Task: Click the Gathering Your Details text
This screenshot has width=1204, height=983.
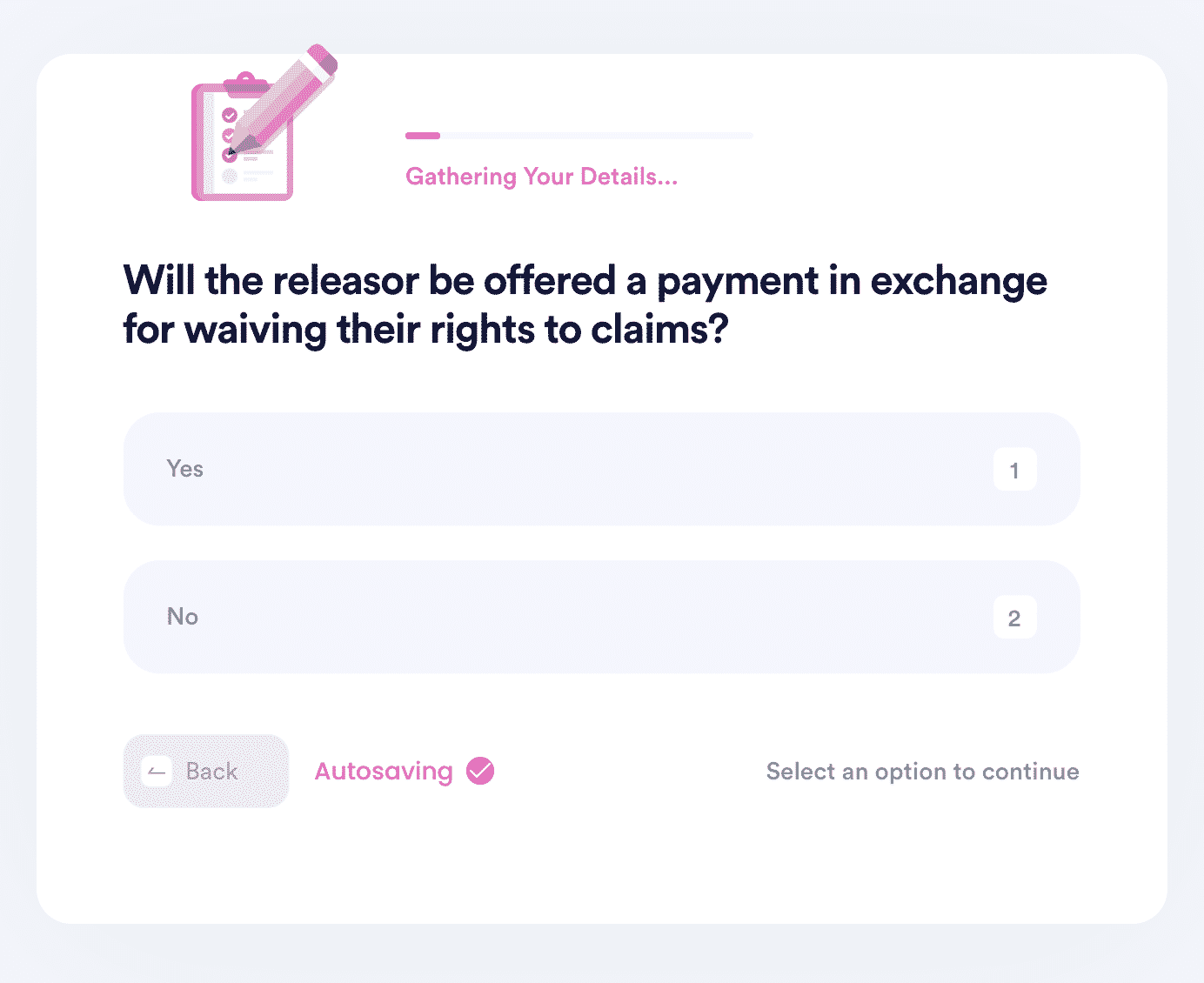Action: point(541,177)
